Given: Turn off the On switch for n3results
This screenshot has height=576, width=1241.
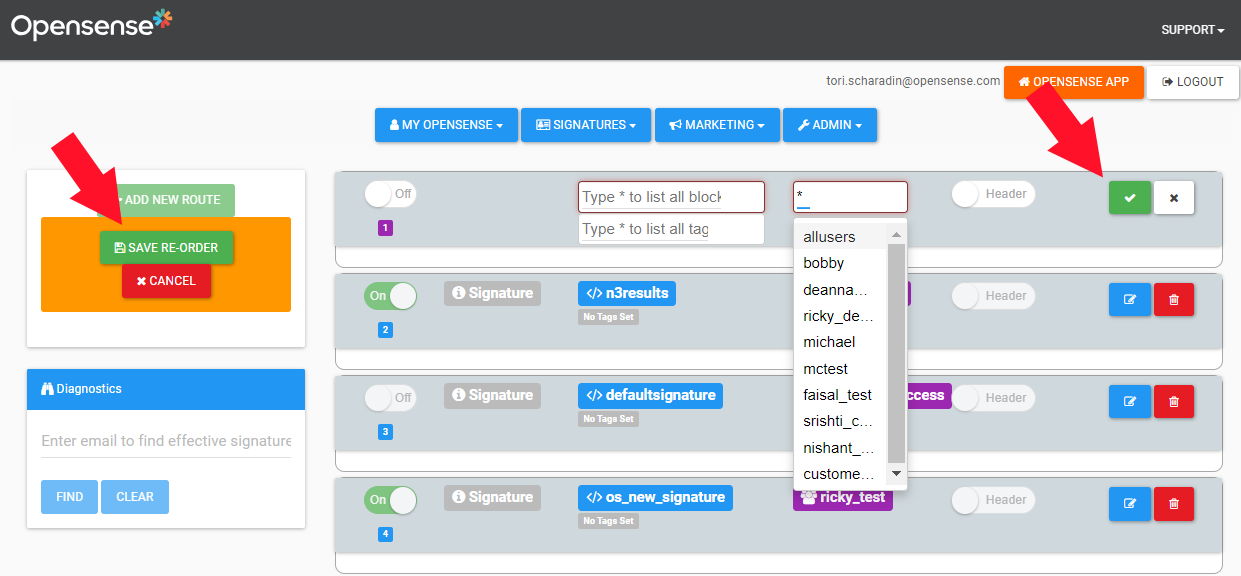Looking at the screenshot, I should 390,296.
